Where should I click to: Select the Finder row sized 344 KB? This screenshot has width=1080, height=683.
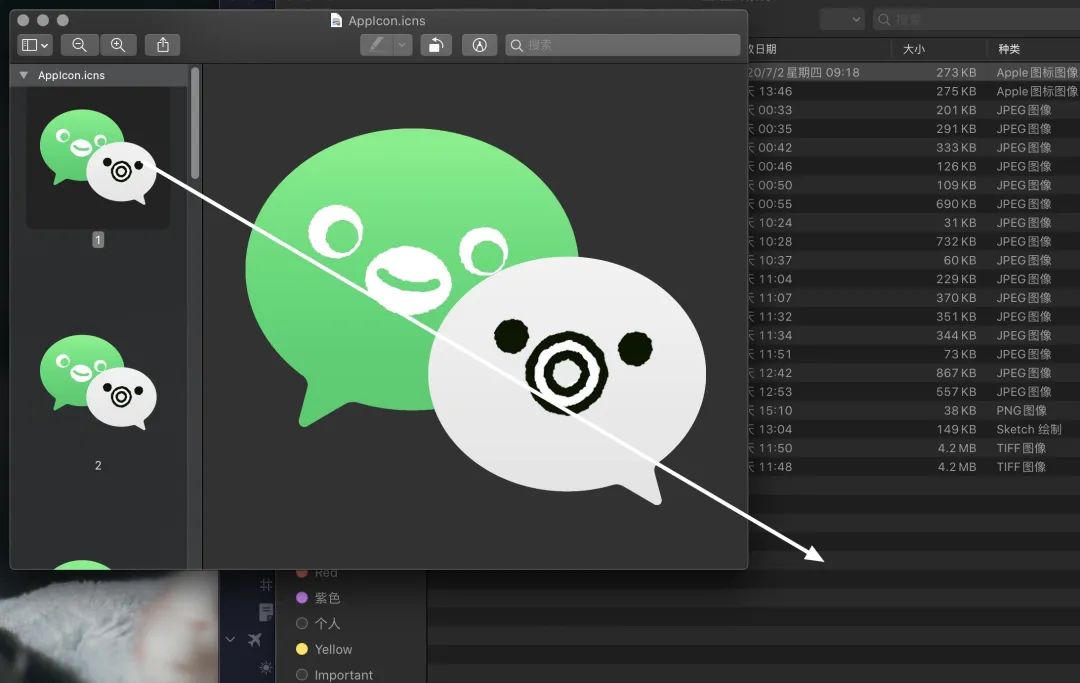pyautogui.click(x=914, y=335)
